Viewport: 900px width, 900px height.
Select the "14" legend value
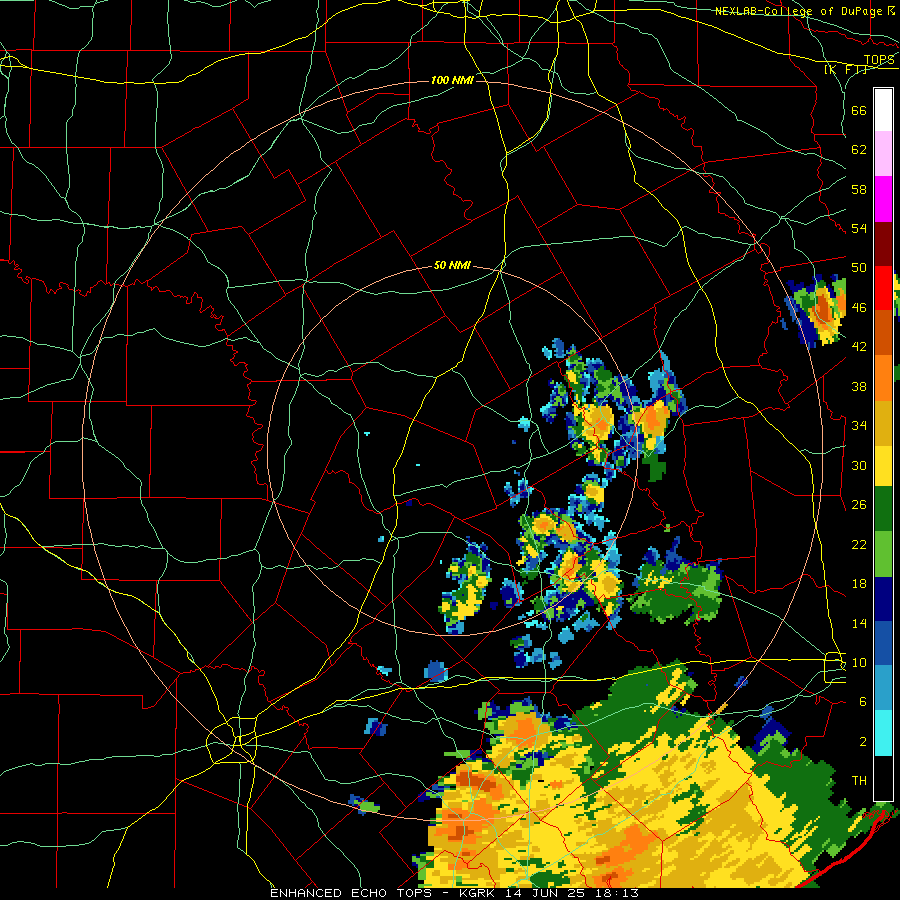pos(859,623)
